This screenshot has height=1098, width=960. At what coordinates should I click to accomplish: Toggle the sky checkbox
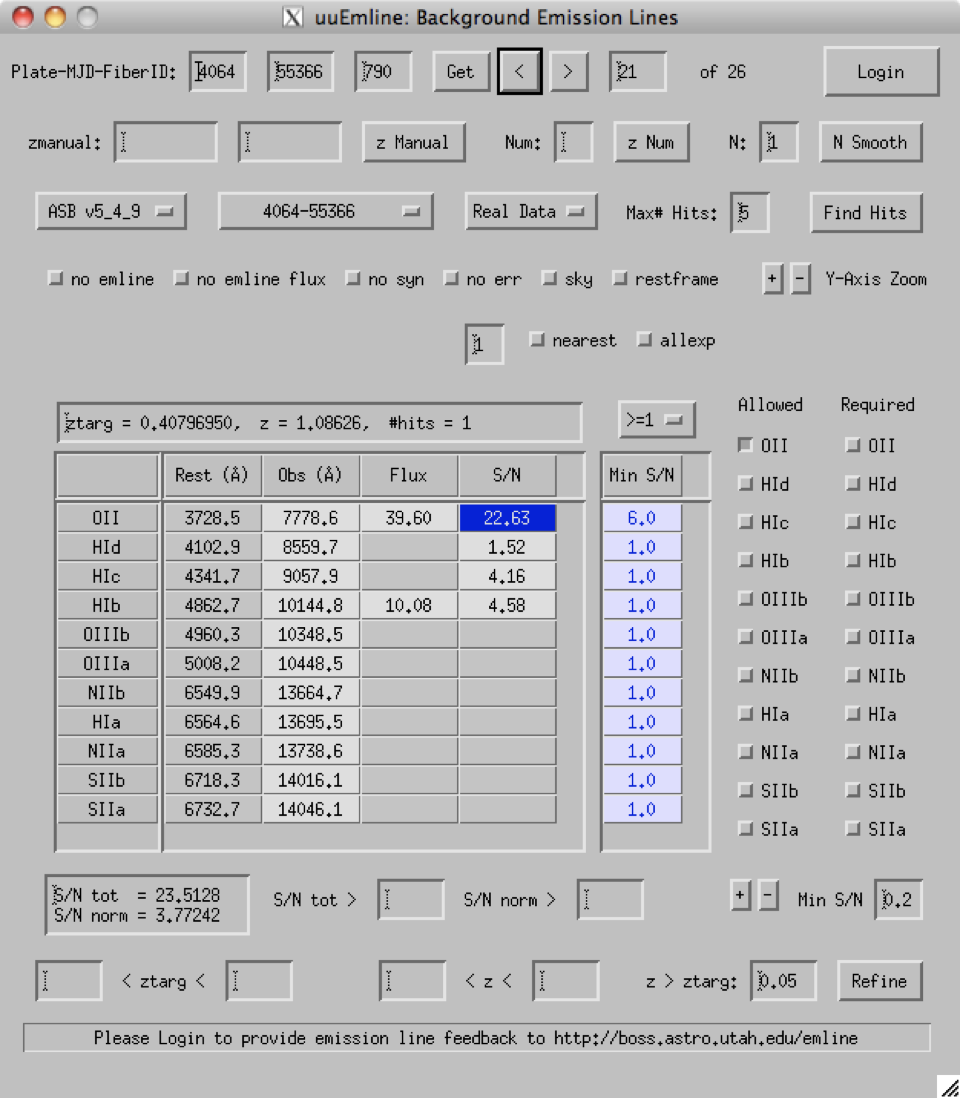point(549,279)
